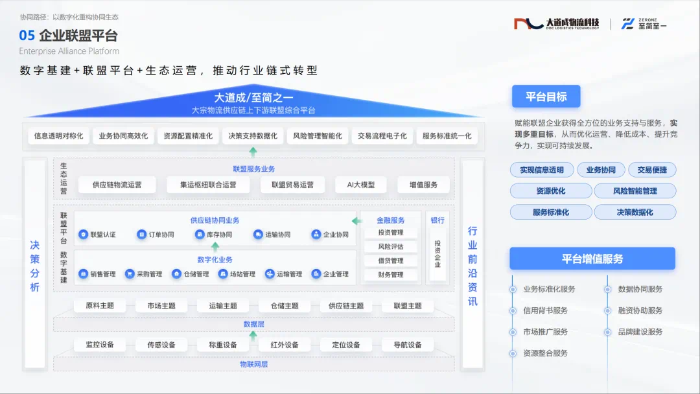
Task: Click the 称重设备 box
Action: click(x=223, y=344)
